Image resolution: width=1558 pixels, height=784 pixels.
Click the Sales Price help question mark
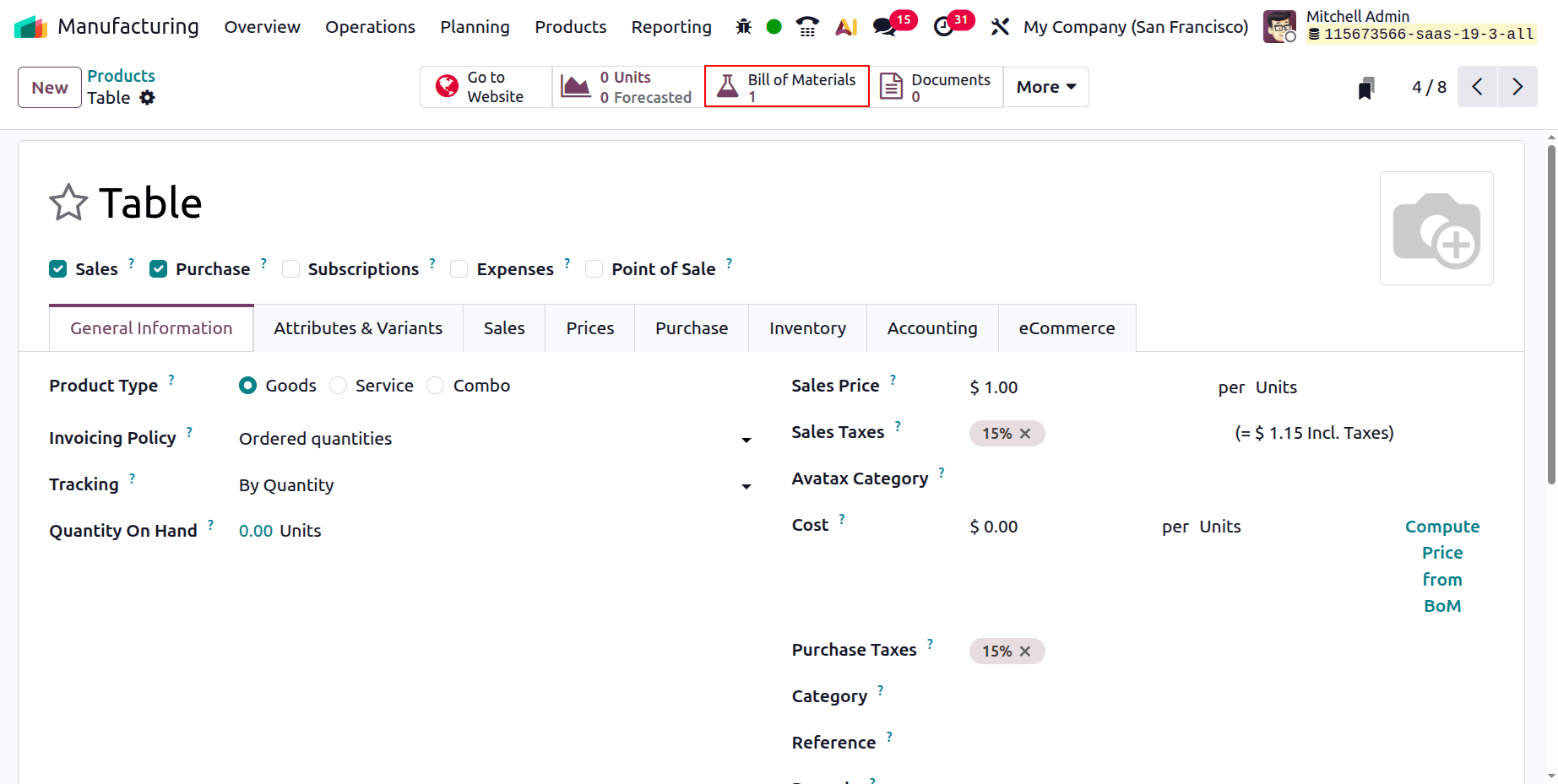(893, 380)
